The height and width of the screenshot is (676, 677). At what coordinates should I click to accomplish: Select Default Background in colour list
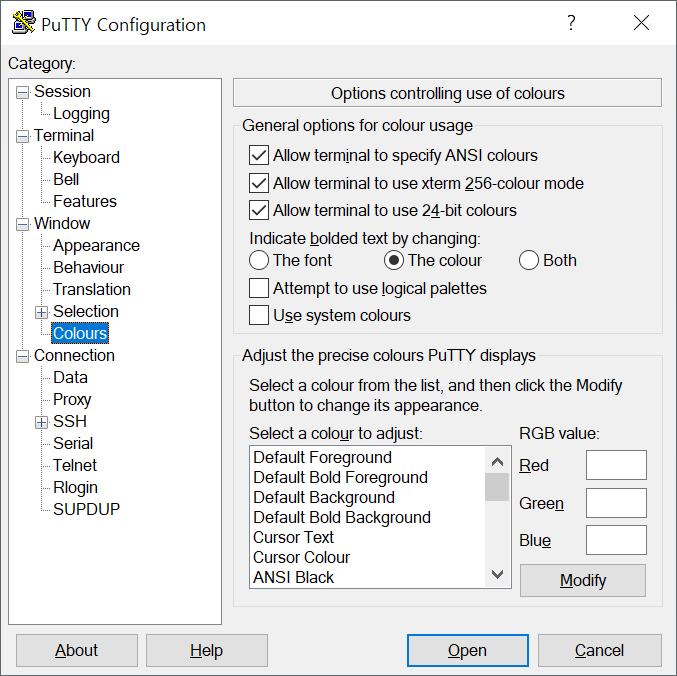click(367, 497)
